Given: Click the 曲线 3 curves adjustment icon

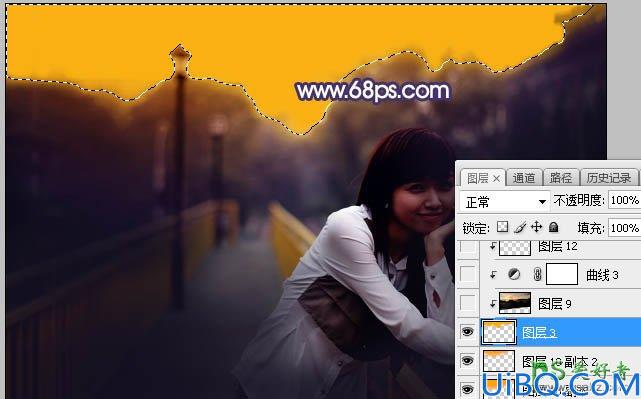Looking at the screenshot, I should [x=514, y=274].
